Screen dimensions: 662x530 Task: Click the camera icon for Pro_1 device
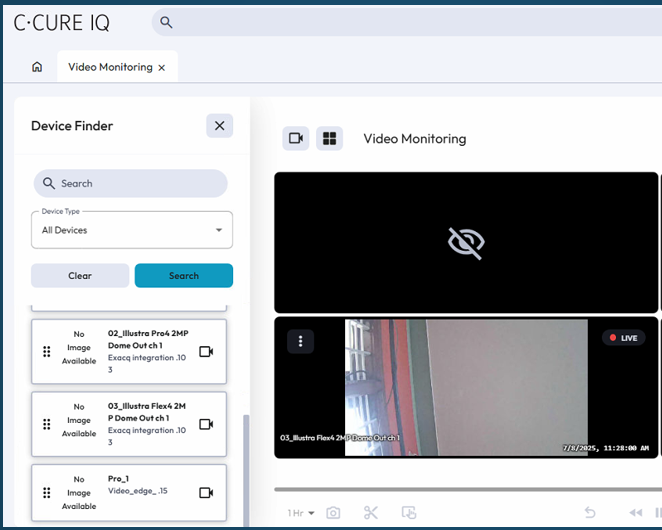[207, 493]
